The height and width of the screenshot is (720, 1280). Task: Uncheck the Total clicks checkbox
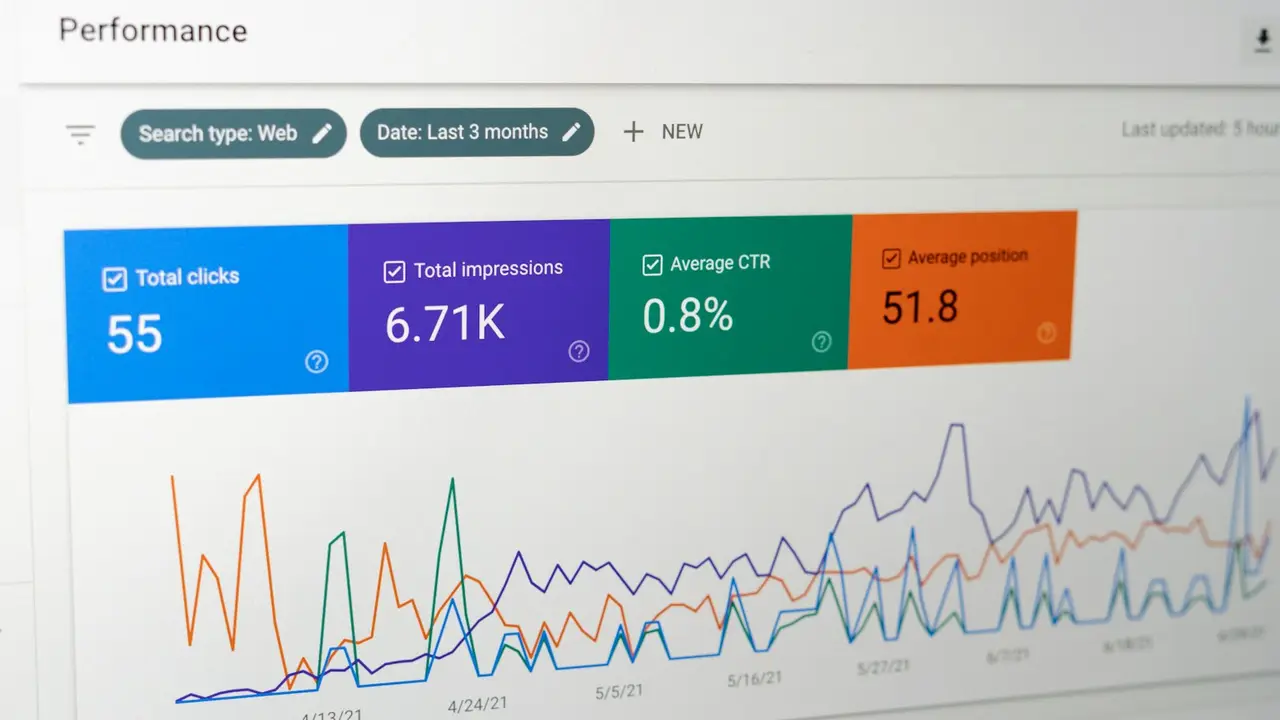tap(115, 279)
